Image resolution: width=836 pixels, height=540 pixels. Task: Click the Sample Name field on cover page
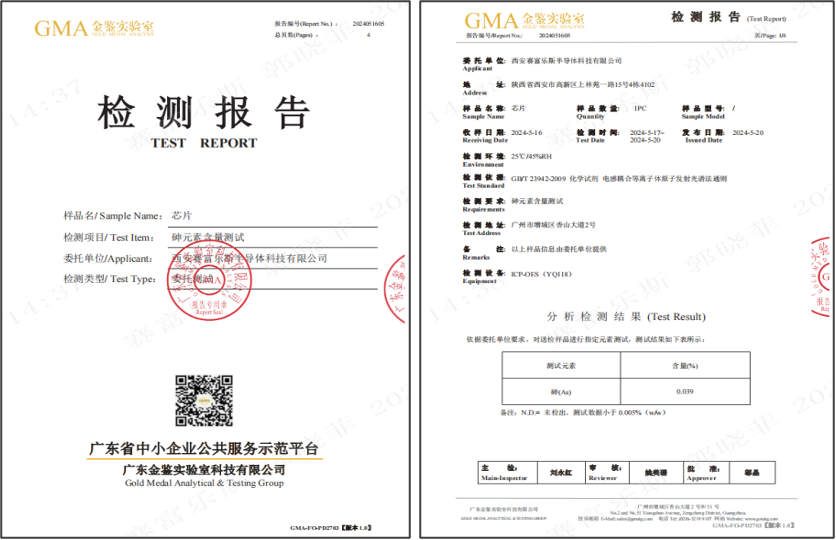[181, 215]
